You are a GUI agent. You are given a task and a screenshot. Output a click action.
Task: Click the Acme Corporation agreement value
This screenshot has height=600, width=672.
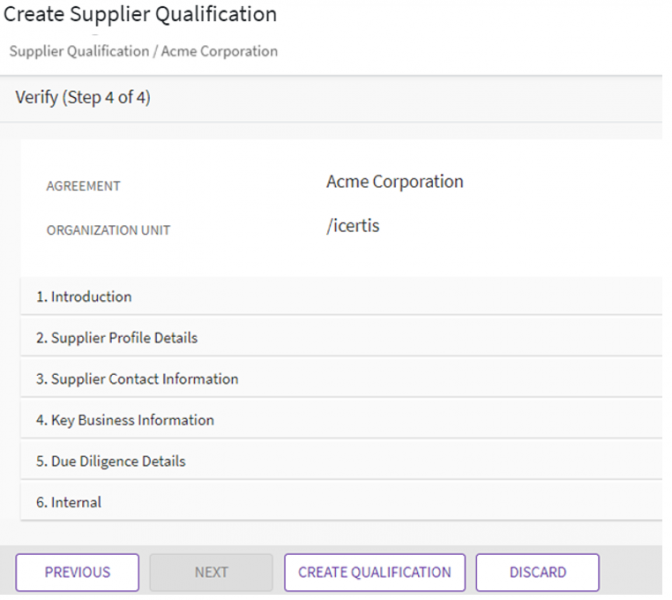[x=394, y=182]
